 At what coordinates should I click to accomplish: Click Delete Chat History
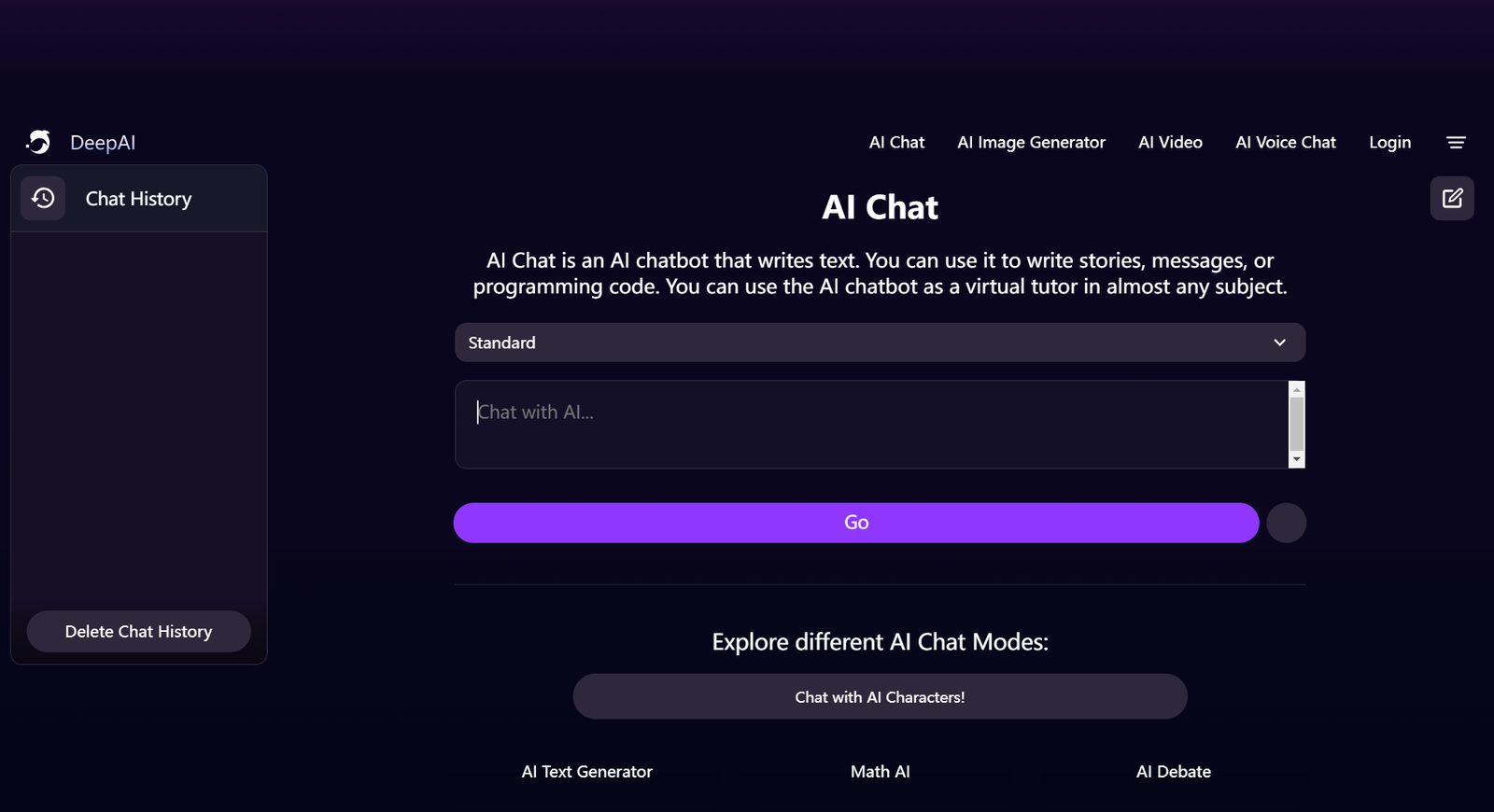138,631
